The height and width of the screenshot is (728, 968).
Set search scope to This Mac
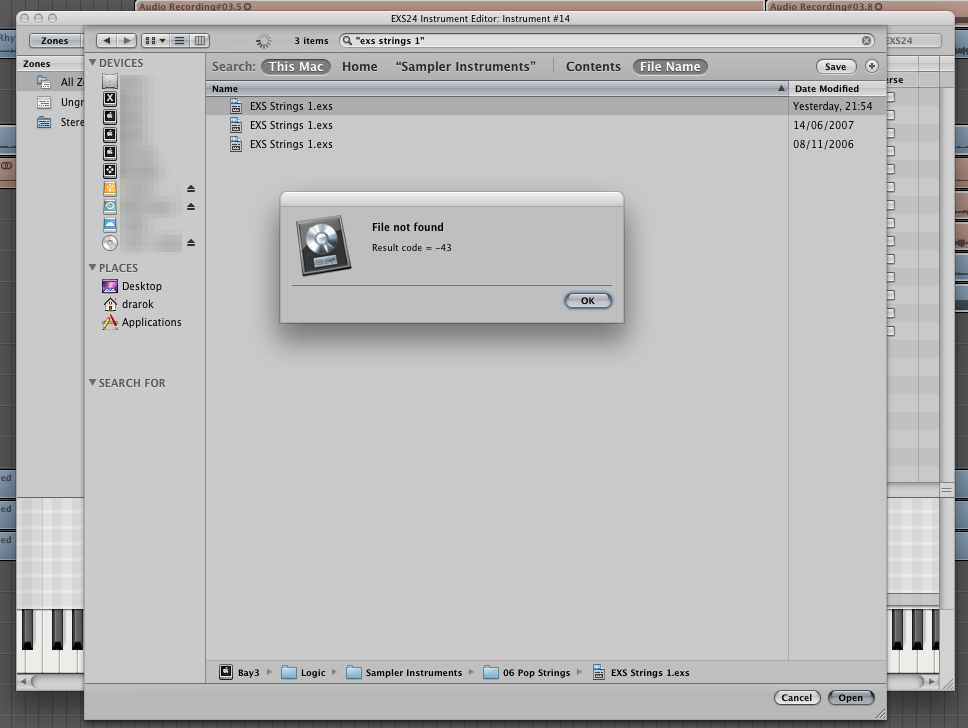click(296, 67)
